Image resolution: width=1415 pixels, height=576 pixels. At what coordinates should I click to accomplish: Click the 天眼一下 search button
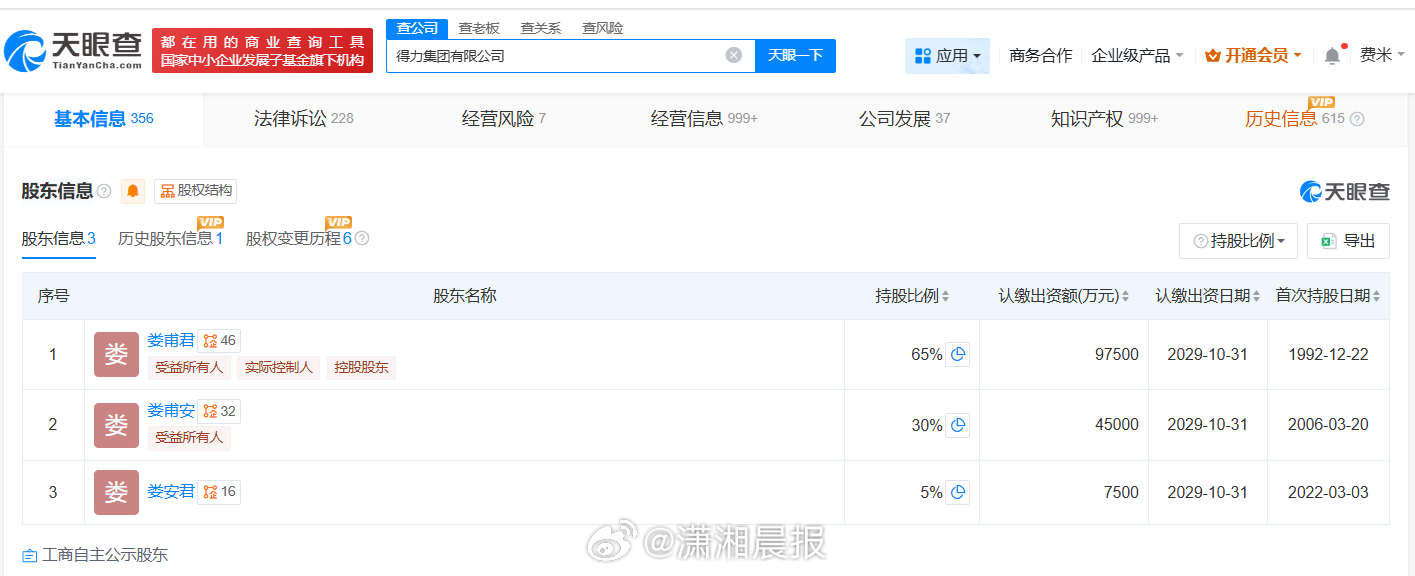[795, 55]
